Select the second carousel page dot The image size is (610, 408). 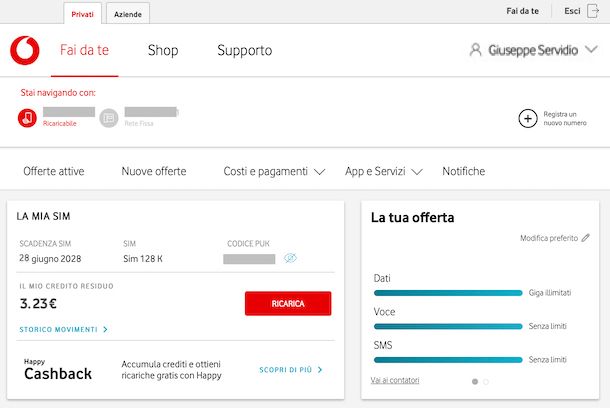pyautogui.click(x=486, y=382)
